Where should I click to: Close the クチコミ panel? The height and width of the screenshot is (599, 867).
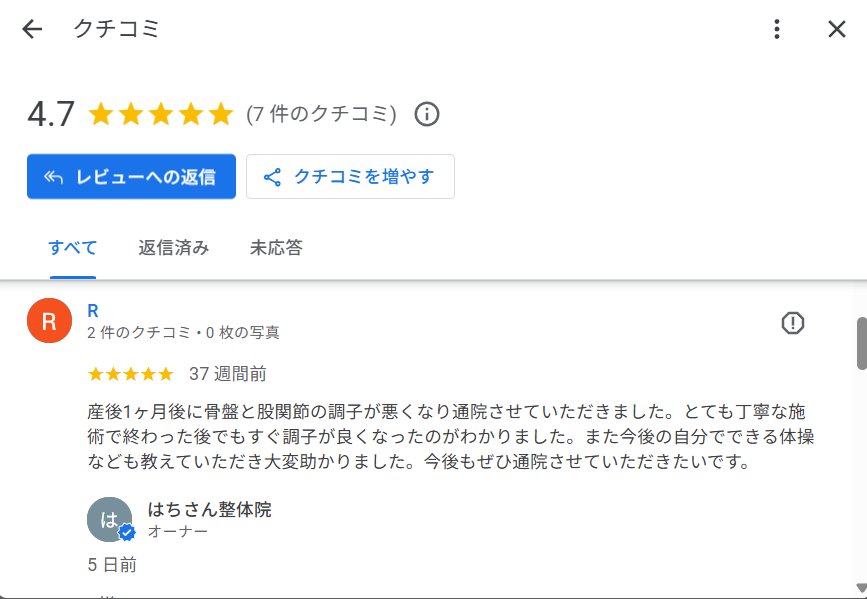tap(837, 29)
